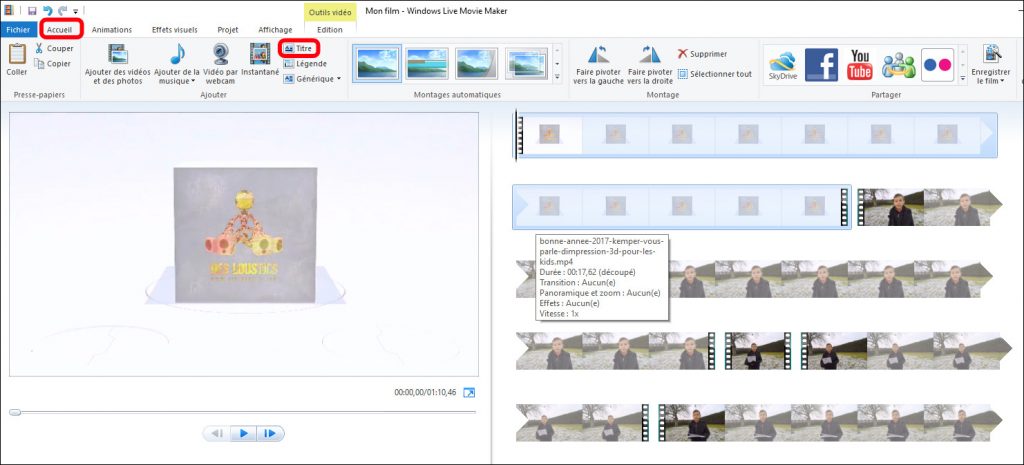
Task: Open the Edition tab under Outils vidéo
Action: [330, 30]
